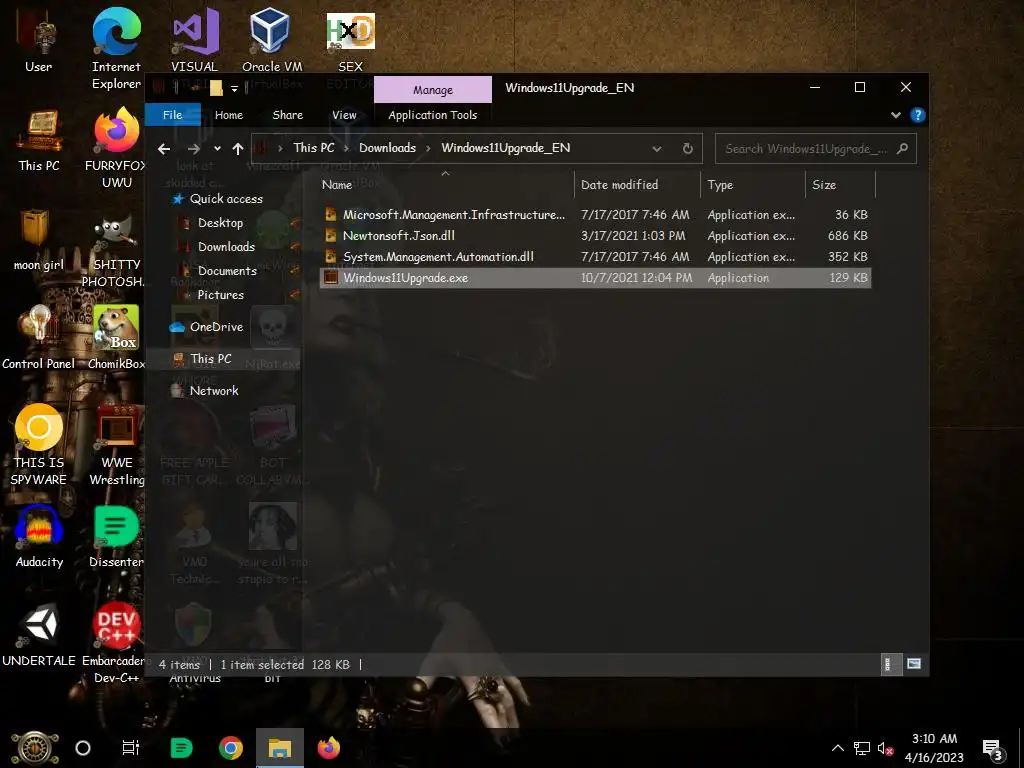Image resolution: width=1024 pixels, height=768 pixels.
Task: Select Newtonsoft.Json.dll file
Action: click(x=595, y=236)
